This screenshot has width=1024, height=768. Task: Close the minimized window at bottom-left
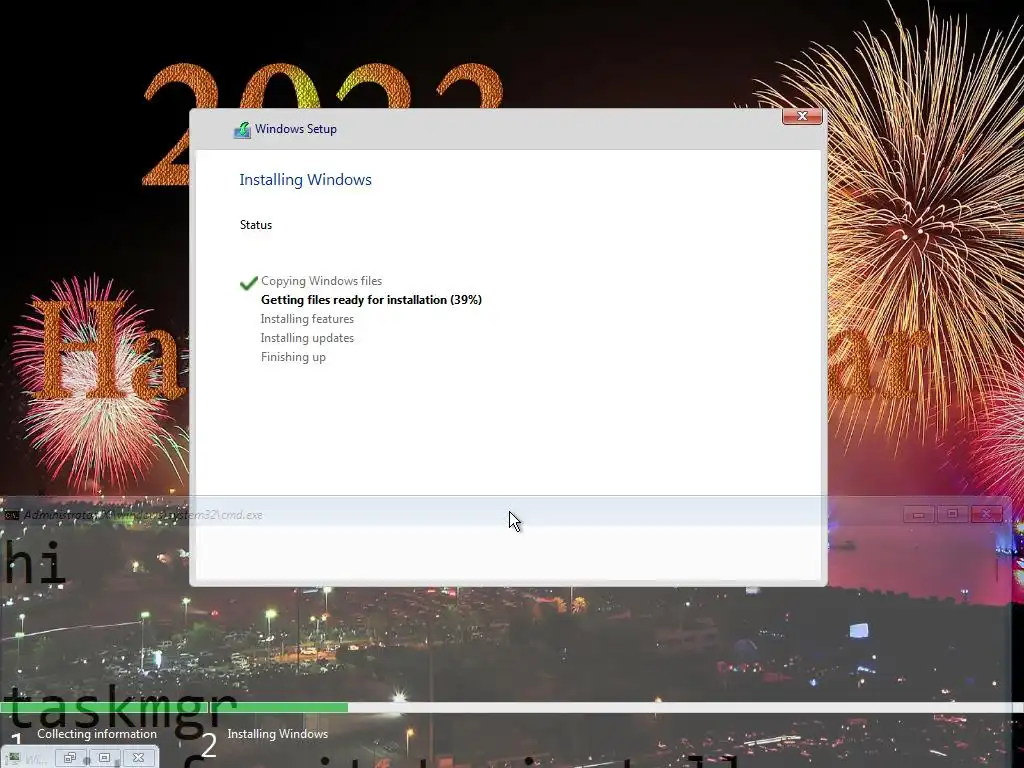138,758
